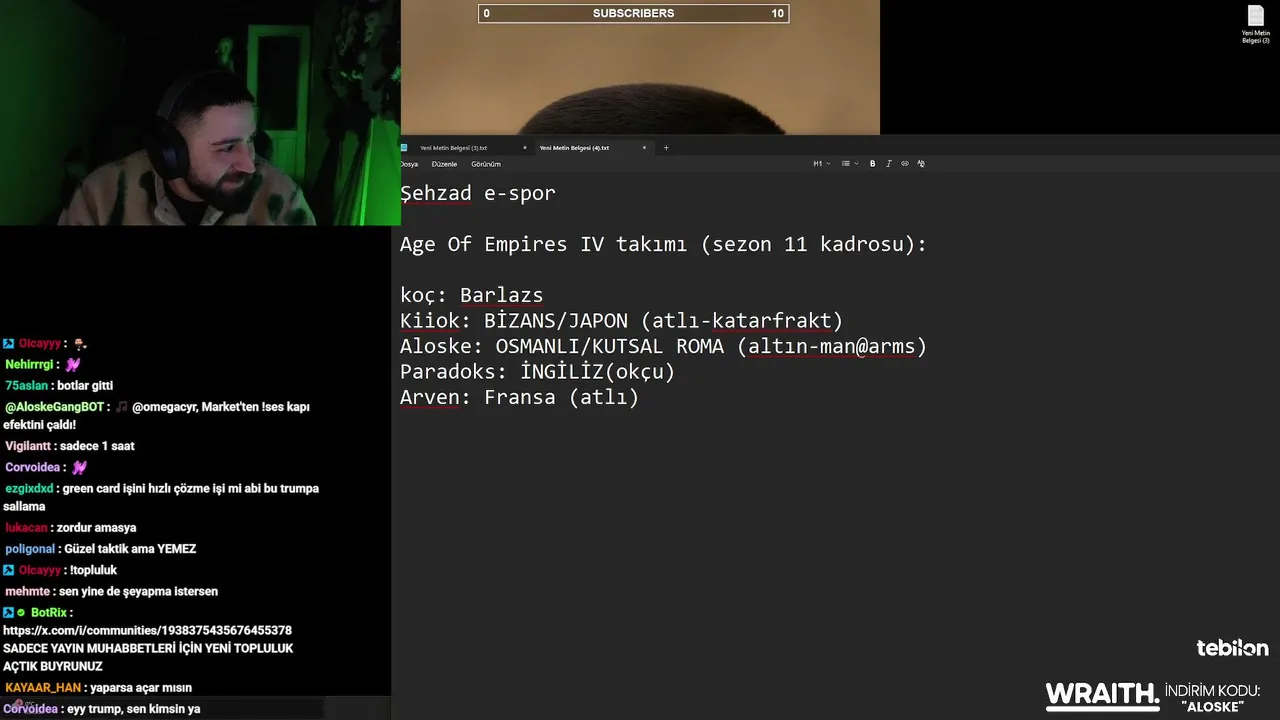Click the SUBSCRIBERS goal bar
The width and height of the screenshot is (1280, 720).
tap(634, 13)
